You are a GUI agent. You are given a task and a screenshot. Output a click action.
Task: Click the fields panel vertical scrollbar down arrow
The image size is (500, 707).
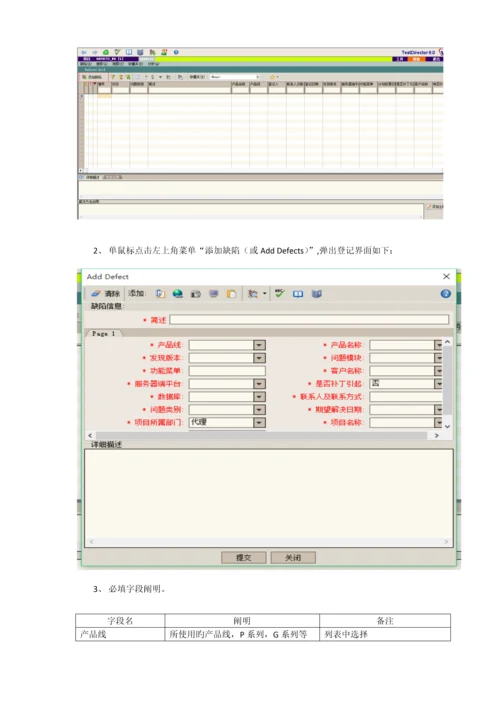point(447,426)
